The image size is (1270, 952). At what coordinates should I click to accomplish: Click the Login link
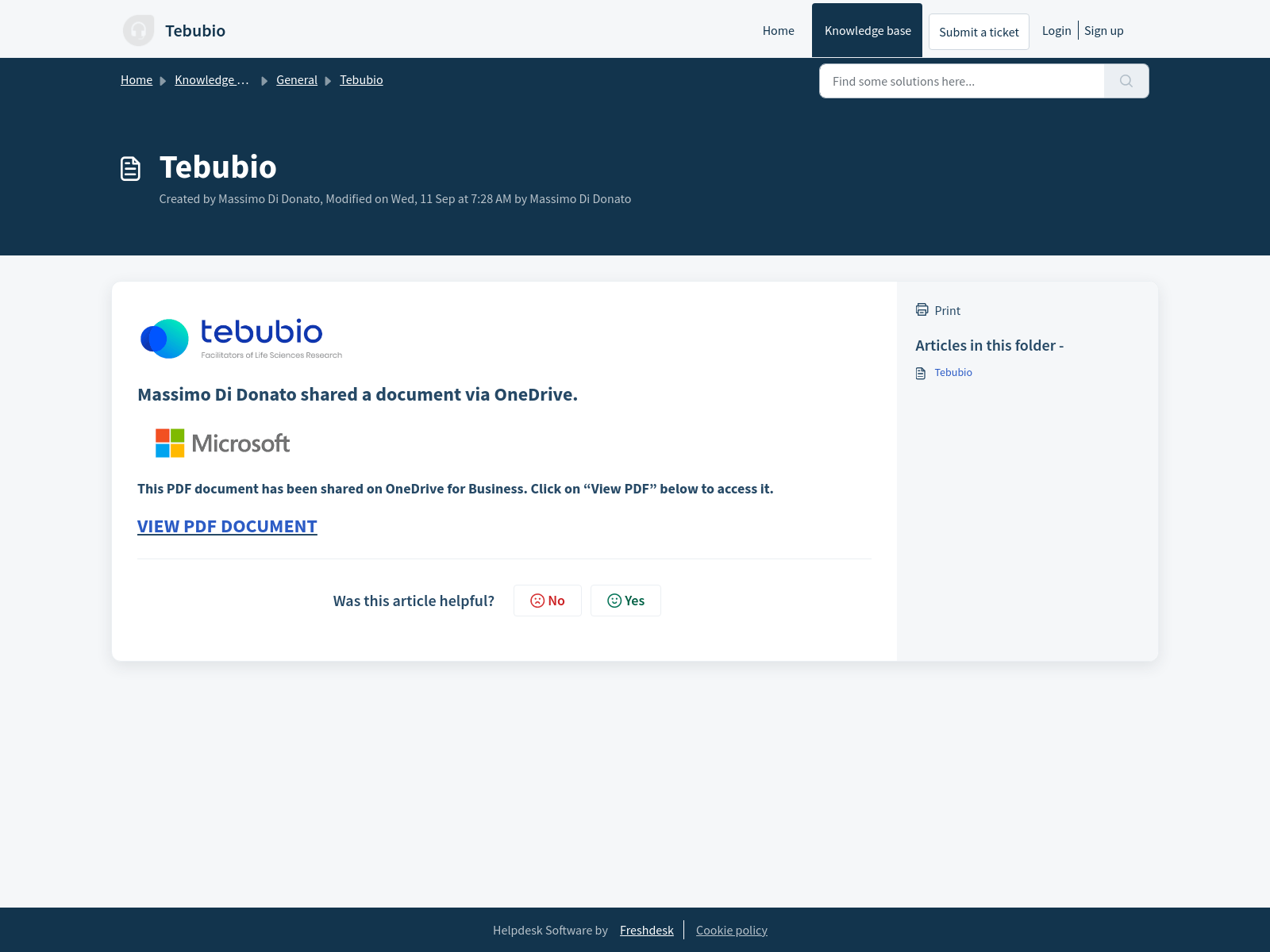(x=1056, y=30)
